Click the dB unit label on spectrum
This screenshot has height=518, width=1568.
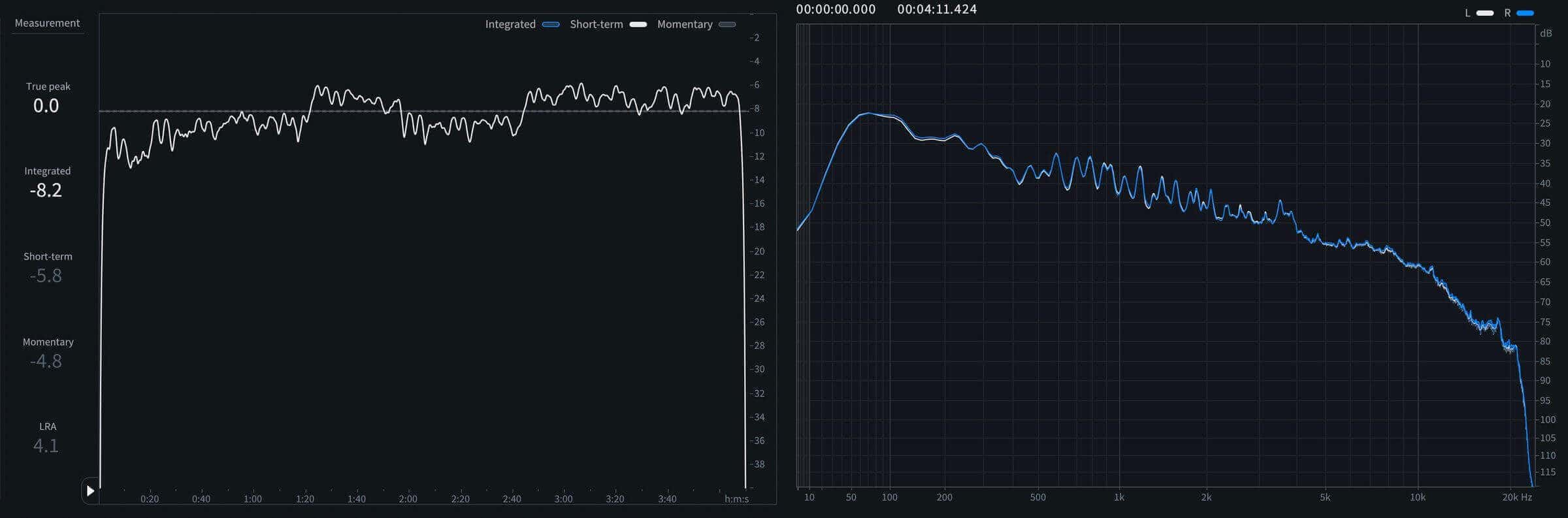click(1546, 33)
